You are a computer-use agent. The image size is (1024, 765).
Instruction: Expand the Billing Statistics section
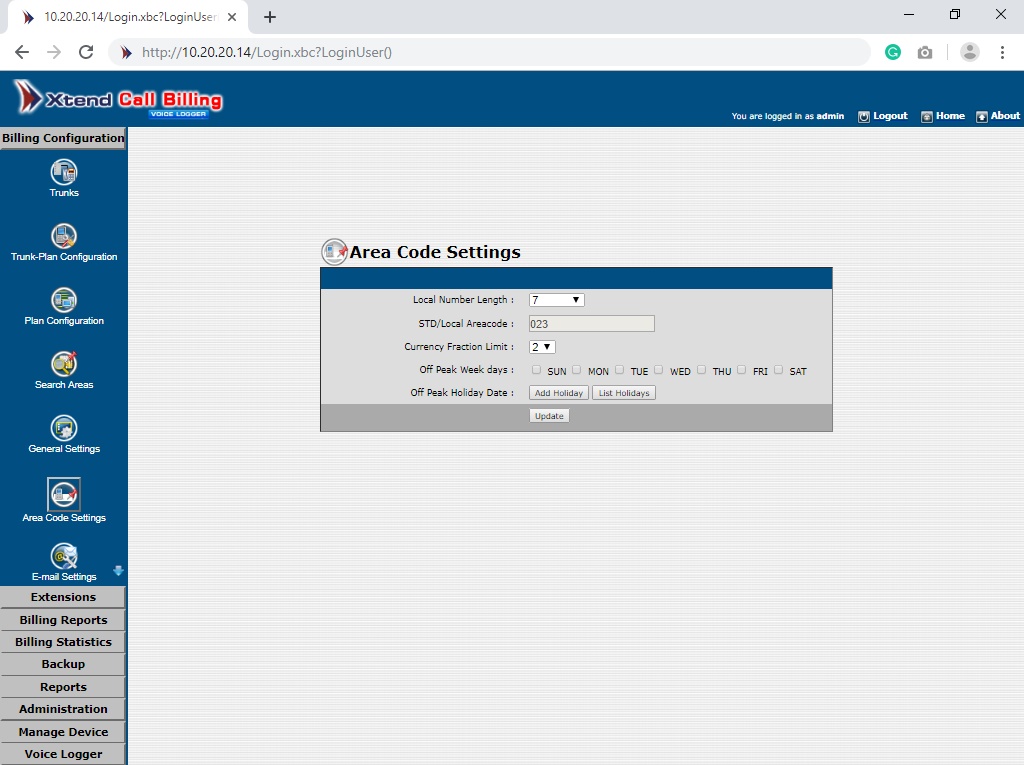coord(63,642)
